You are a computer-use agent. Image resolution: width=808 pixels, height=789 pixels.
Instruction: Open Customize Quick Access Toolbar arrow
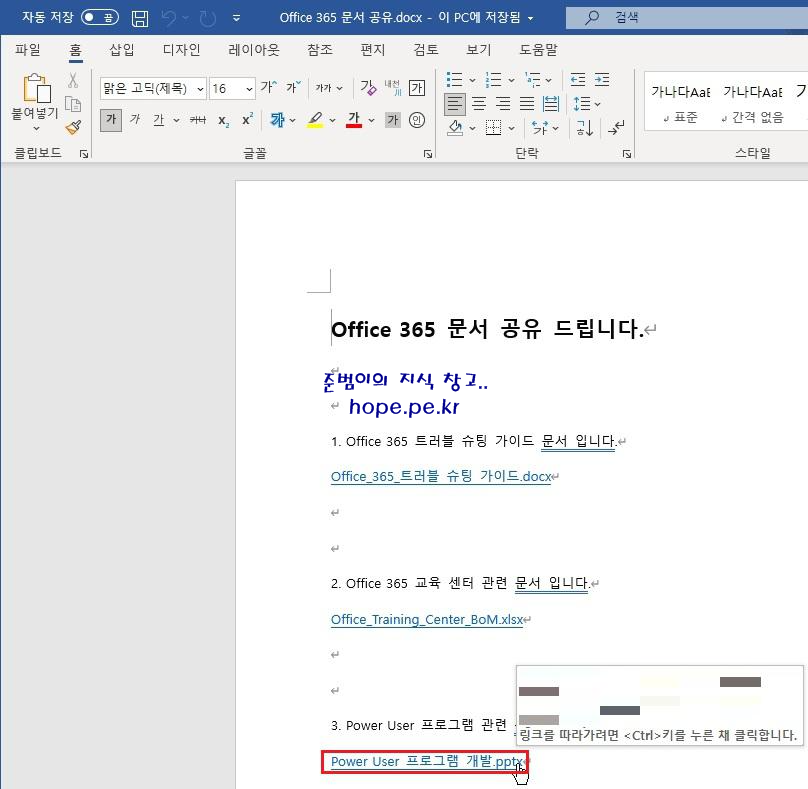(x=236, y=18)
